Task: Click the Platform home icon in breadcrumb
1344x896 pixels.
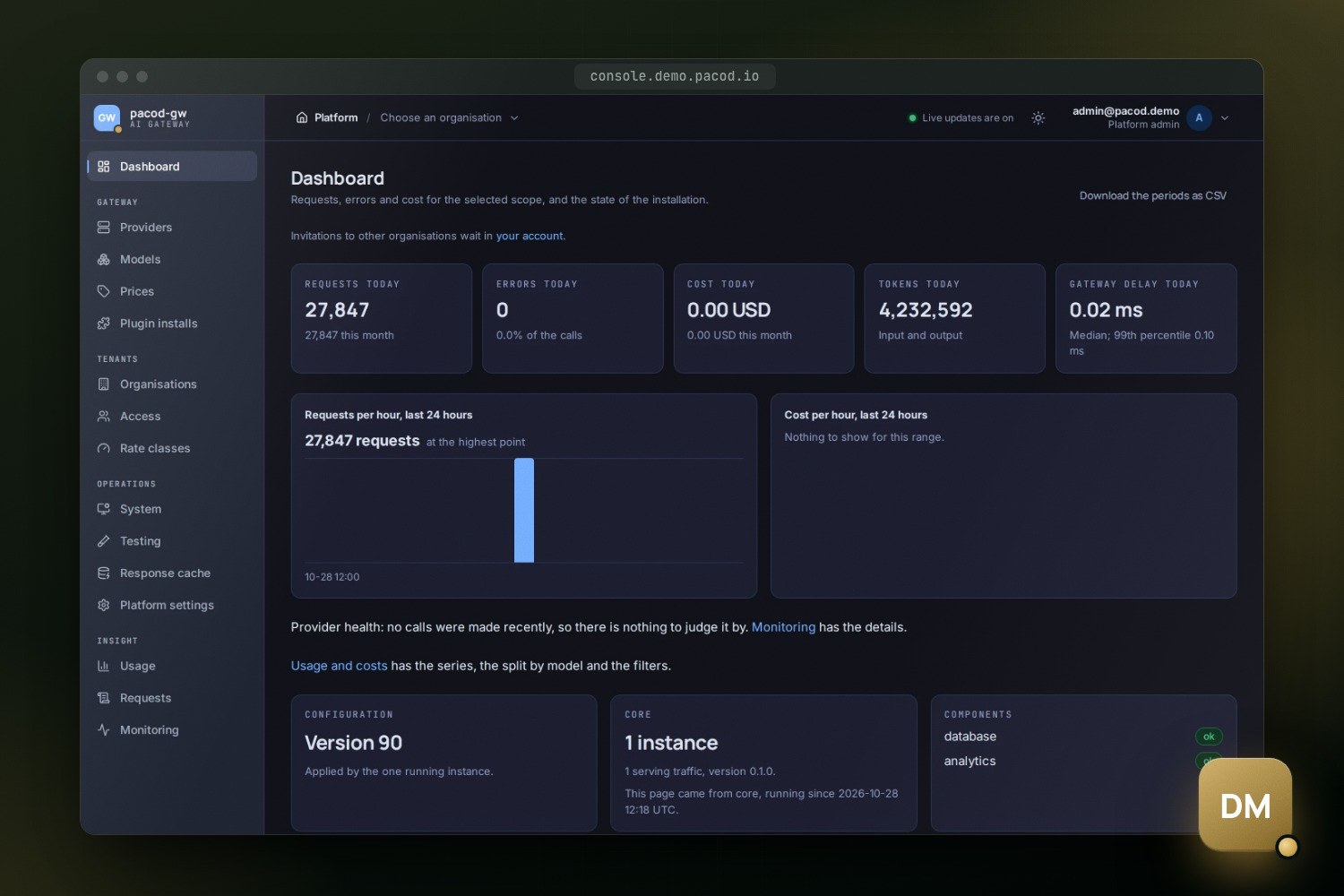Action: point(302,117)
